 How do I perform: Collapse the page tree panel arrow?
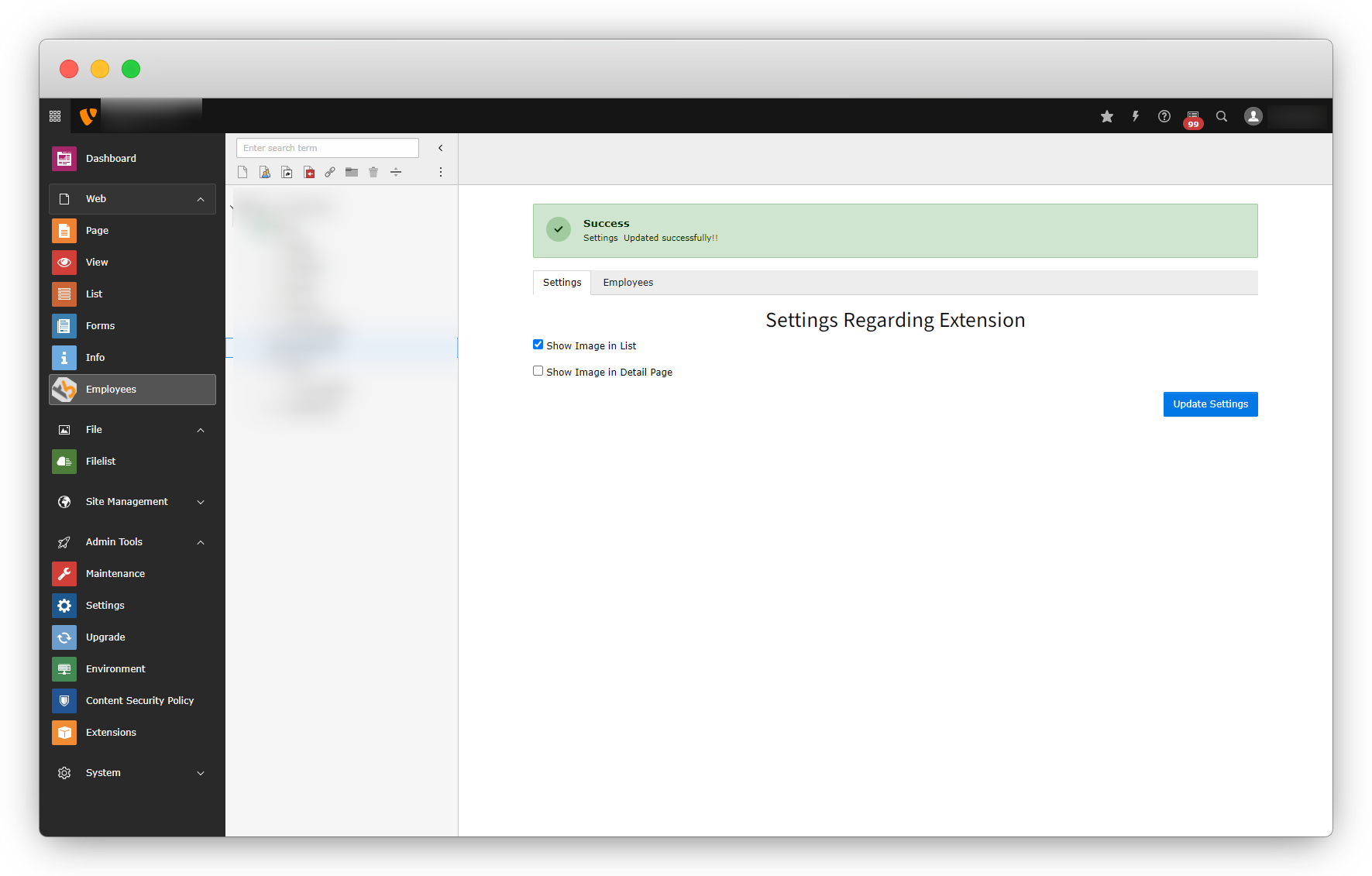(441, 148)
